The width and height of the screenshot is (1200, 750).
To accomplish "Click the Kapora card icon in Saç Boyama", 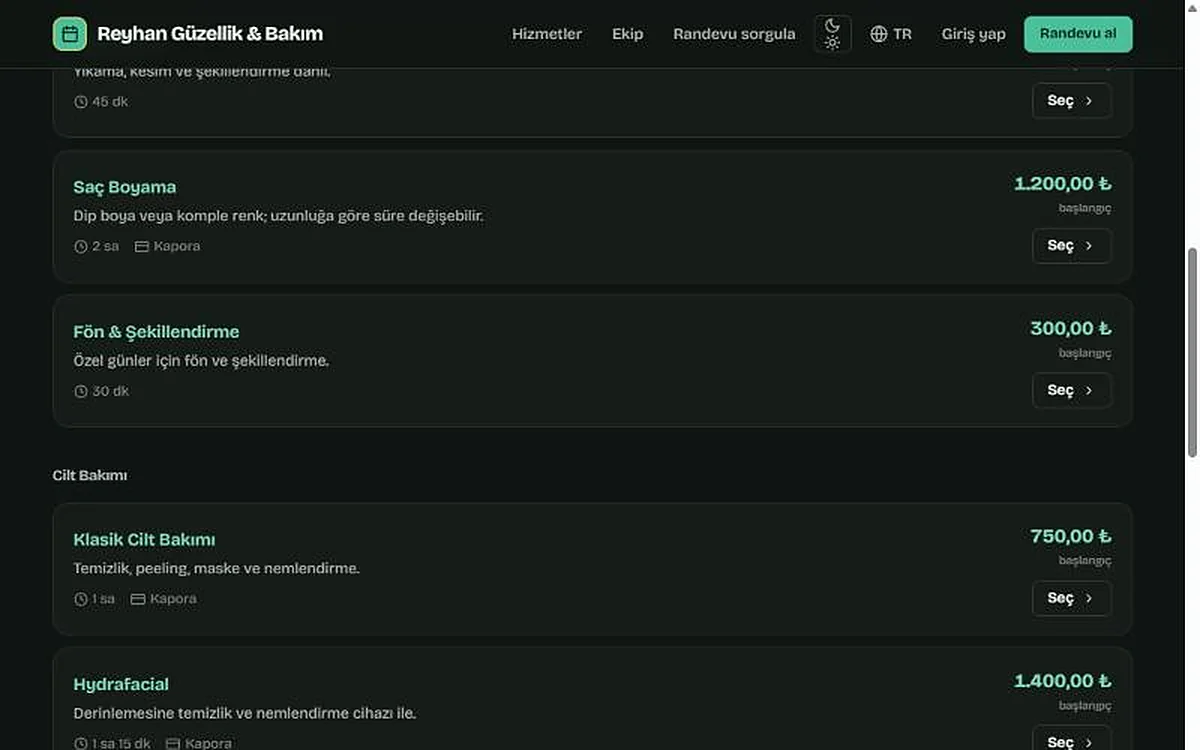I will 142,247.
